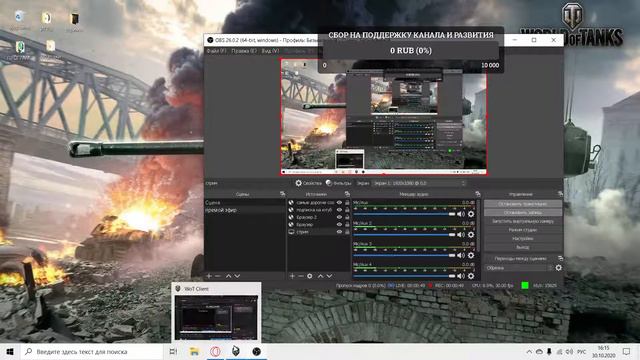Screen dimensions: 640x360
Task: Move the selected source down
Action: (x=329, y=276)
